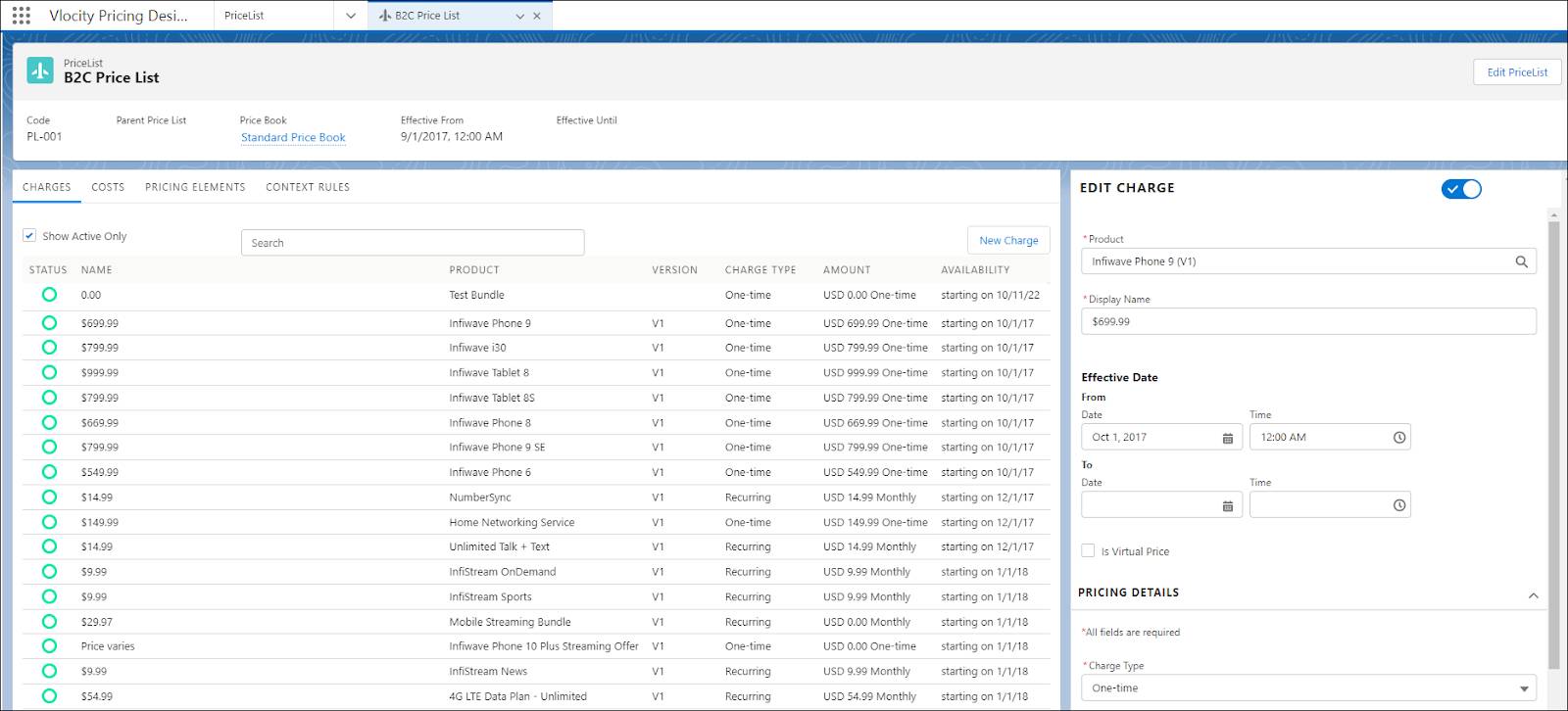
Task: Click the Edit Charge panel scrollbar
Action: (x=1553, y=446)
